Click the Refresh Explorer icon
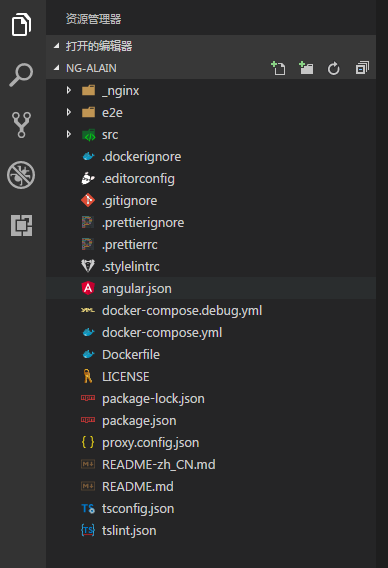This screenshot has width=388, height=568. click(x=334, y=68)
